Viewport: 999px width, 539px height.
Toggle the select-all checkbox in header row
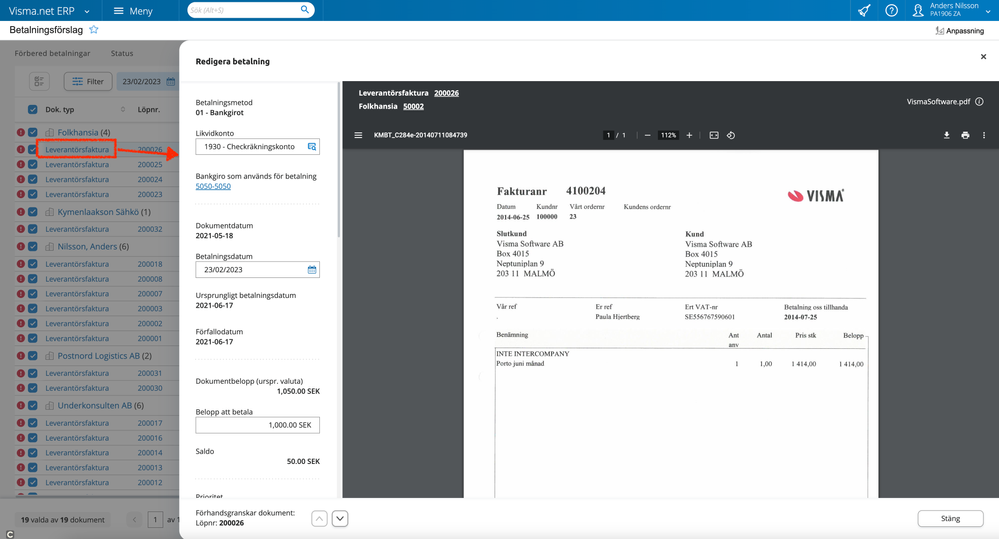[32, 110]
